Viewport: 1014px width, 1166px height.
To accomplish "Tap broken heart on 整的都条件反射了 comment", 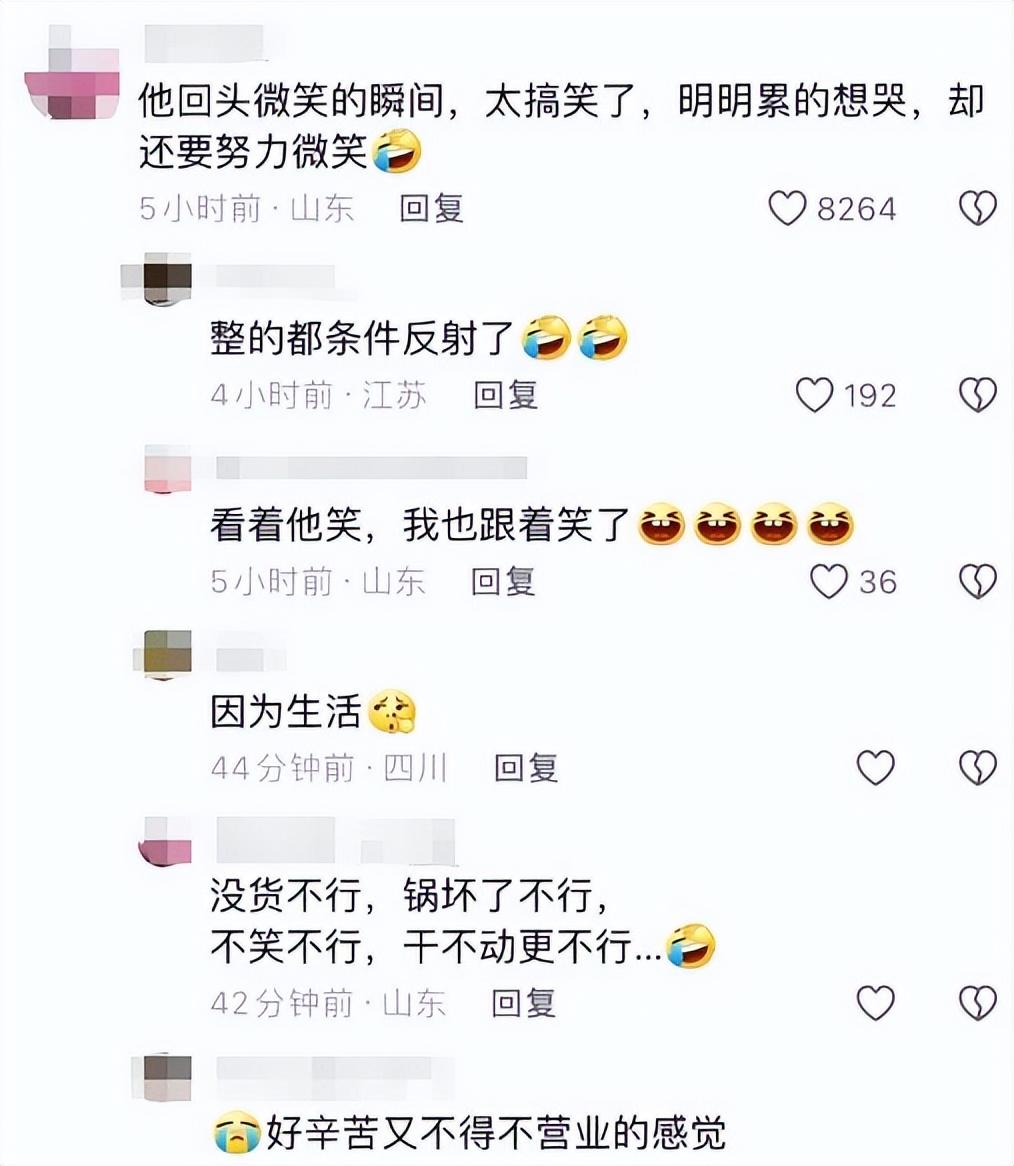I will [x=978, y=394].
